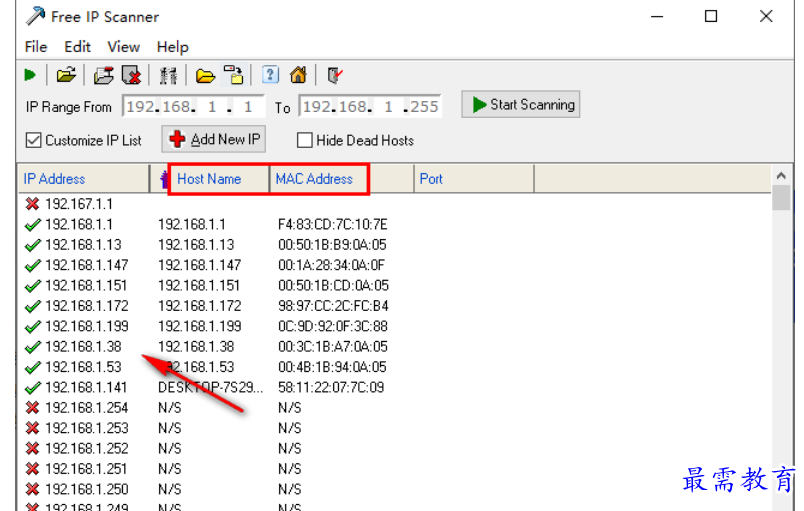Click the exit door toolbar icon
Image resolution: width=804 pixels, height=511 pixels.
click(335, 75)
